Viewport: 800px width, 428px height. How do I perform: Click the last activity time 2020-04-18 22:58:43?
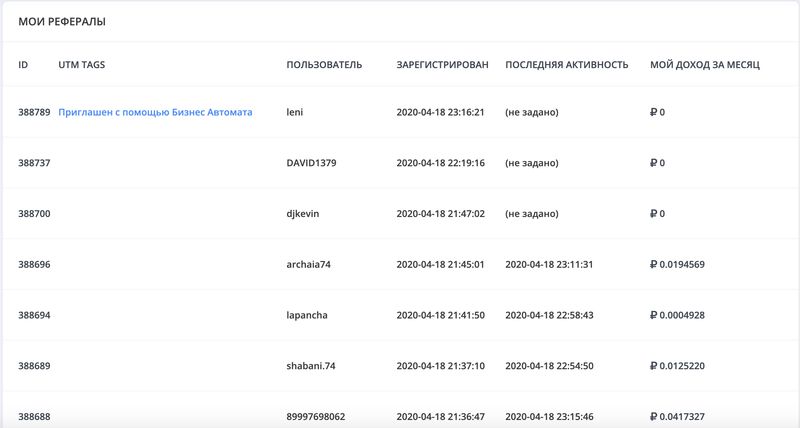[x=549, y=315]
